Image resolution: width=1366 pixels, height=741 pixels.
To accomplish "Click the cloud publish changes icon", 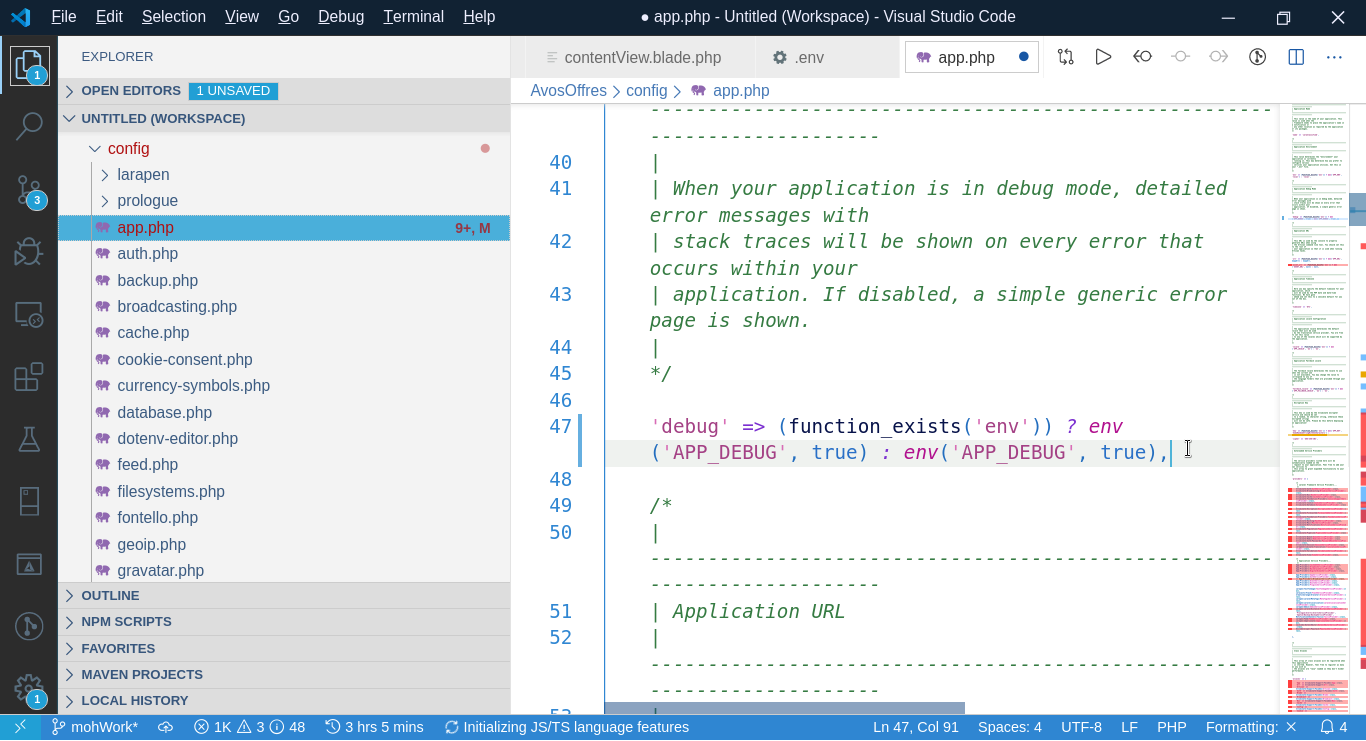I will [x=166, y=727].
